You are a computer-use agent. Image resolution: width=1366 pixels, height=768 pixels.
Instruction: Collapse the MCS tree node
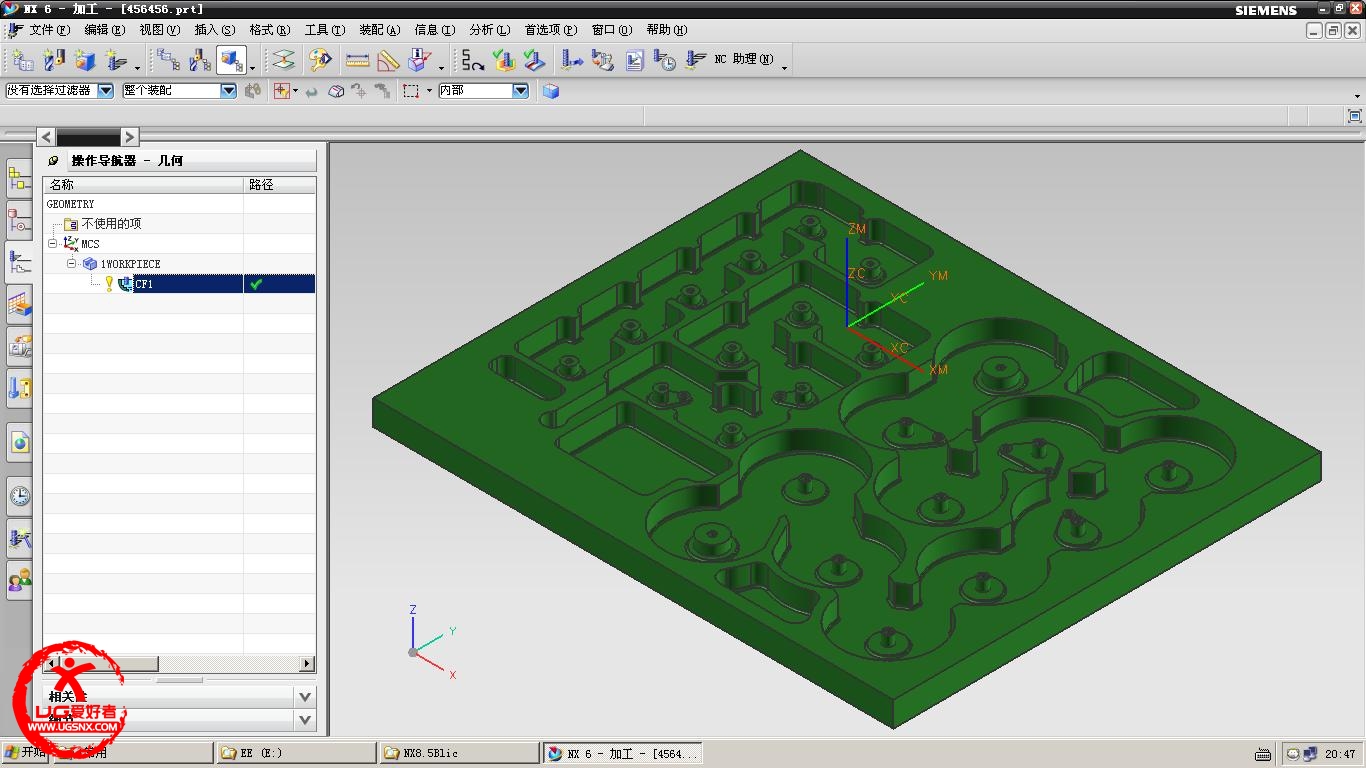coord(52,243)
